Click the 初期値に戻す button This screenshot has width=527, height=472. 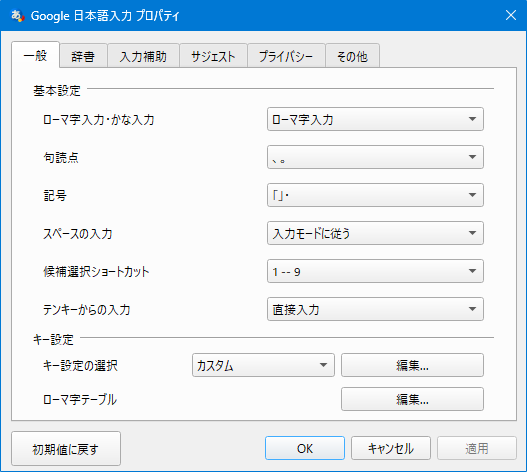tap(66, 448)
